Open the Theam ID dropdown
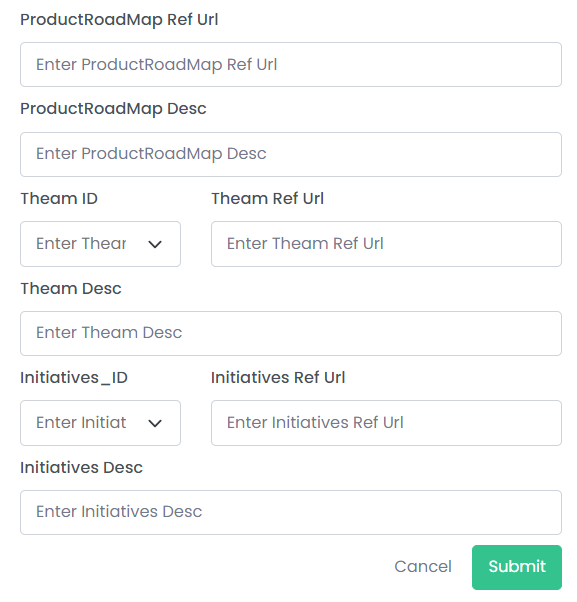 click(x=100, y=244)
